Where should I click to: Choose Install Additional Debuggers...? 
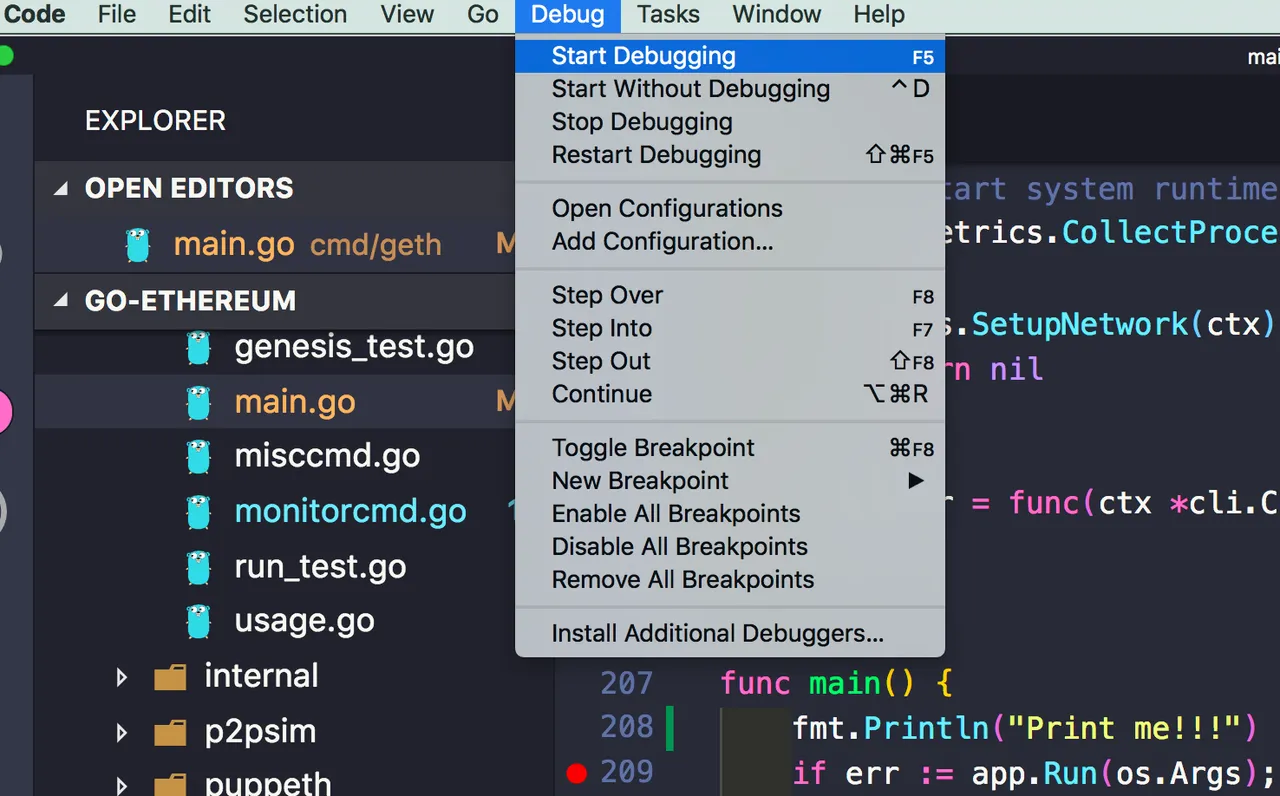730,633
